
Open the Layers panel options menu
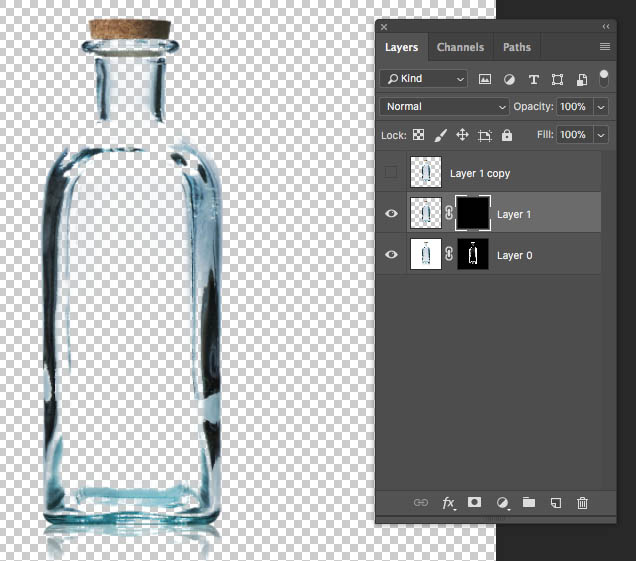click(x=605, y=47)
